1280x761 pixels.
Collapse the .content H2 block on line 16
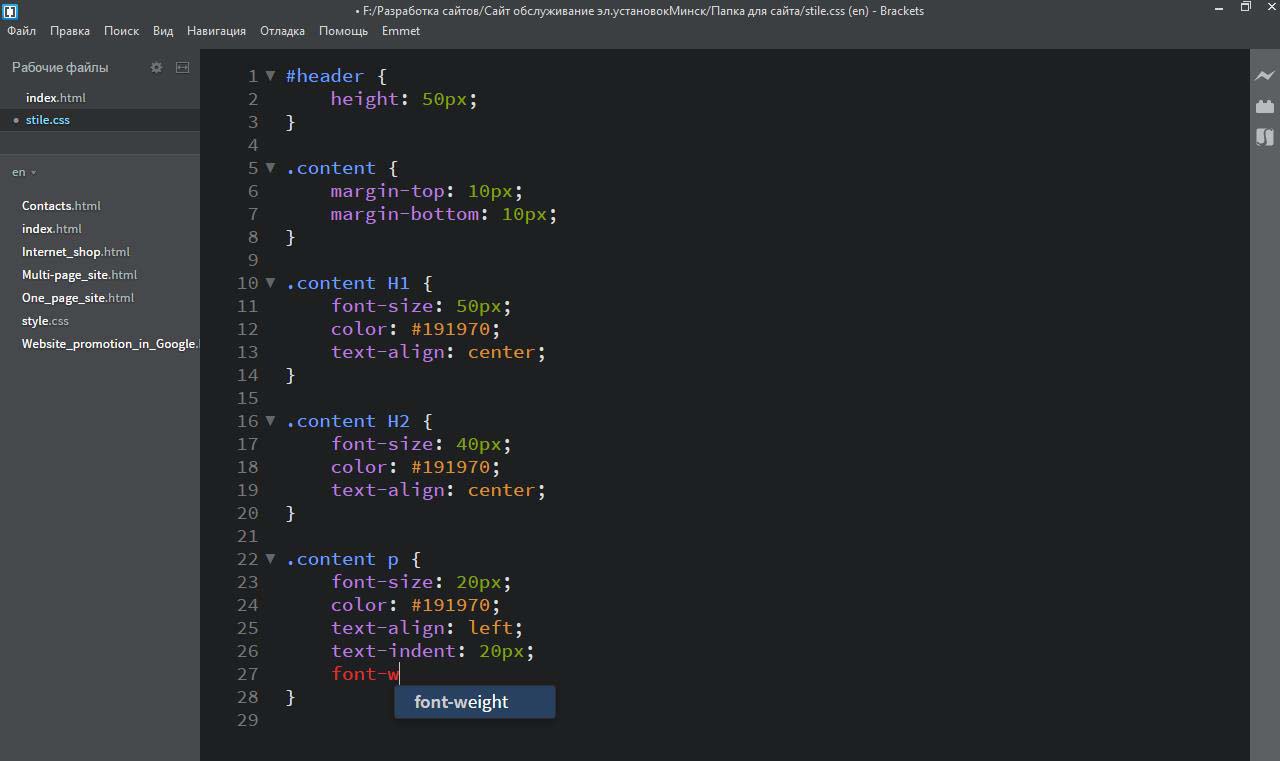coord(271,421)
